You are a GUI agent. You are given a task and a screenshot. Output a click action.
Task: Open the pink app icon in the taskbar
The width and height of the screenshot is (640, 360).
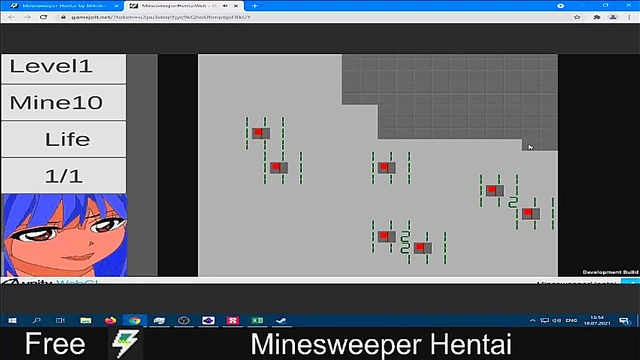click(x=233, y=320)
